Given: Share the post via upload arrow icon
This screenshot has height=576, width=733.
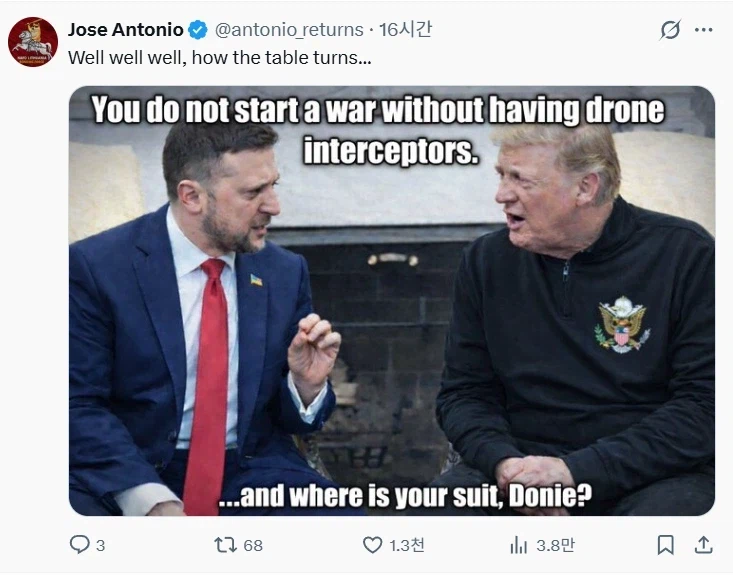Looking at the screenshot, I should 704,545.
